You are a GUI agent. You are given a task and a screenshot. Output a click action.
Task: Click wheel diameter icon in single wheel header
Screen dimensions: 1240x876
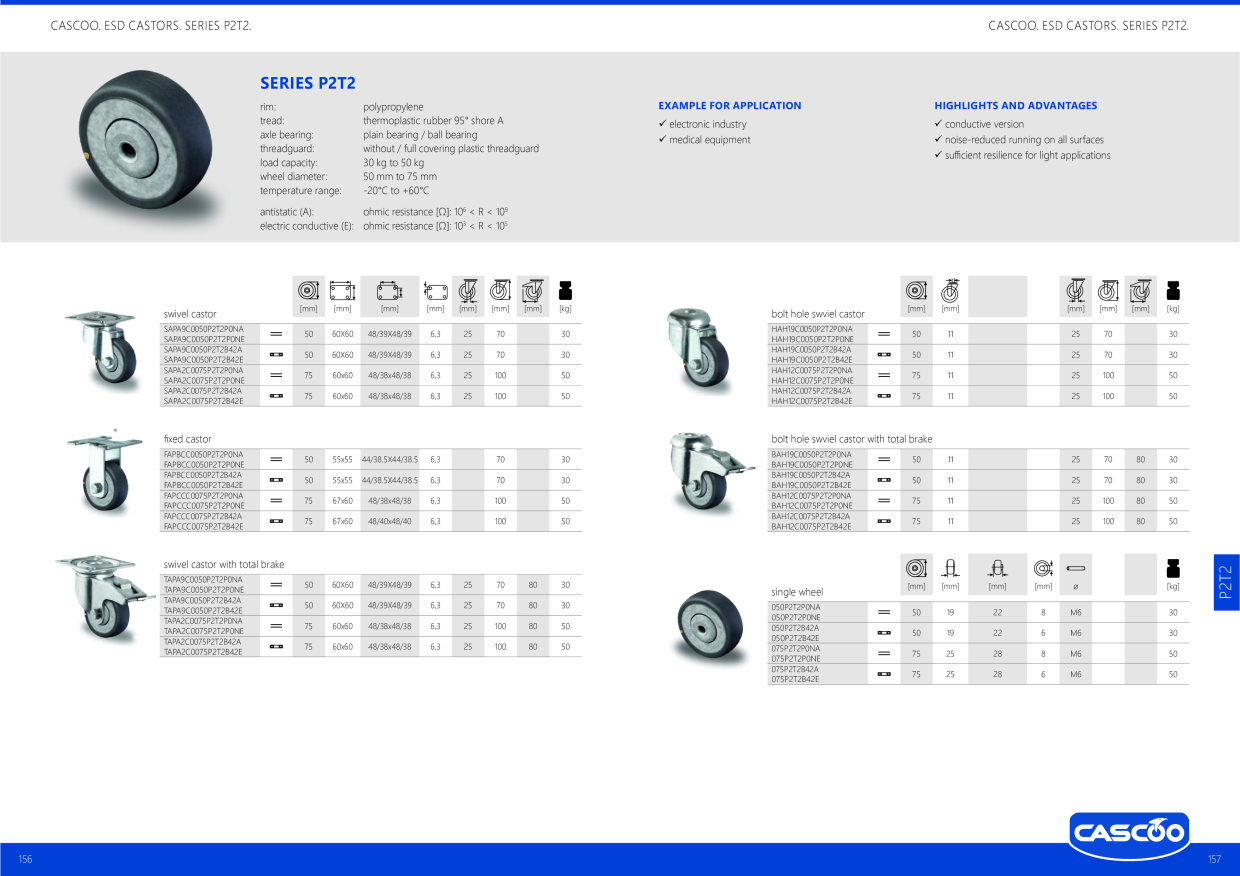pyautogui.click(x=916, y=568)
